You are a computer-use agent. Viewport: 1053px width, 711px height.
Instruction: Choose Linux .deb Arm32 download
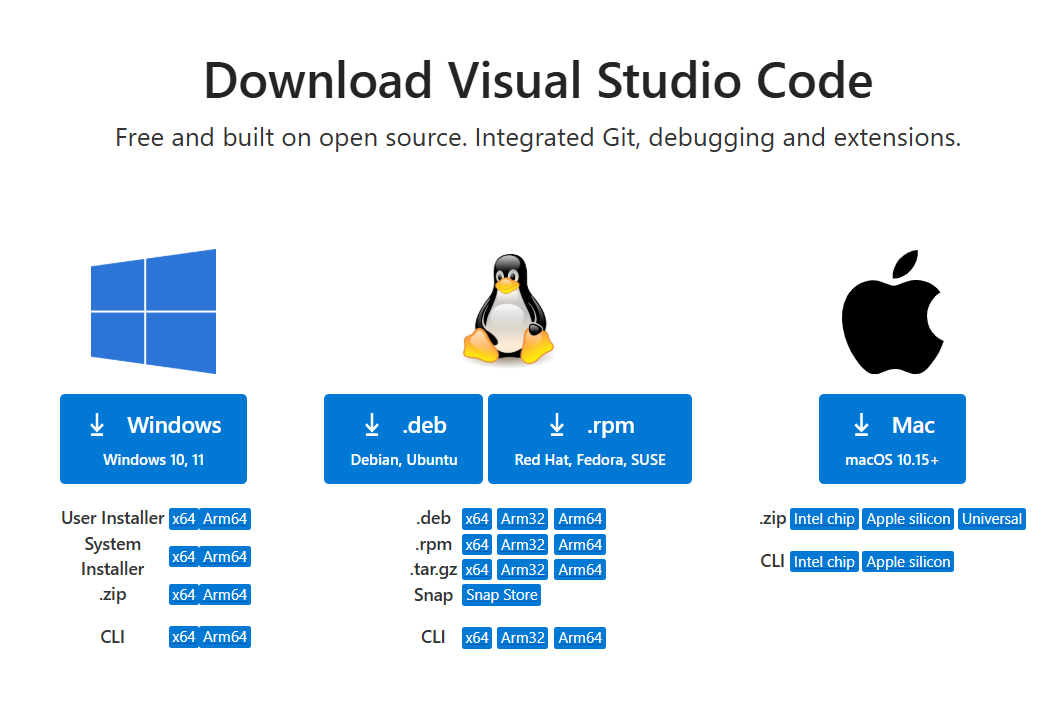[x=522, y=519]
